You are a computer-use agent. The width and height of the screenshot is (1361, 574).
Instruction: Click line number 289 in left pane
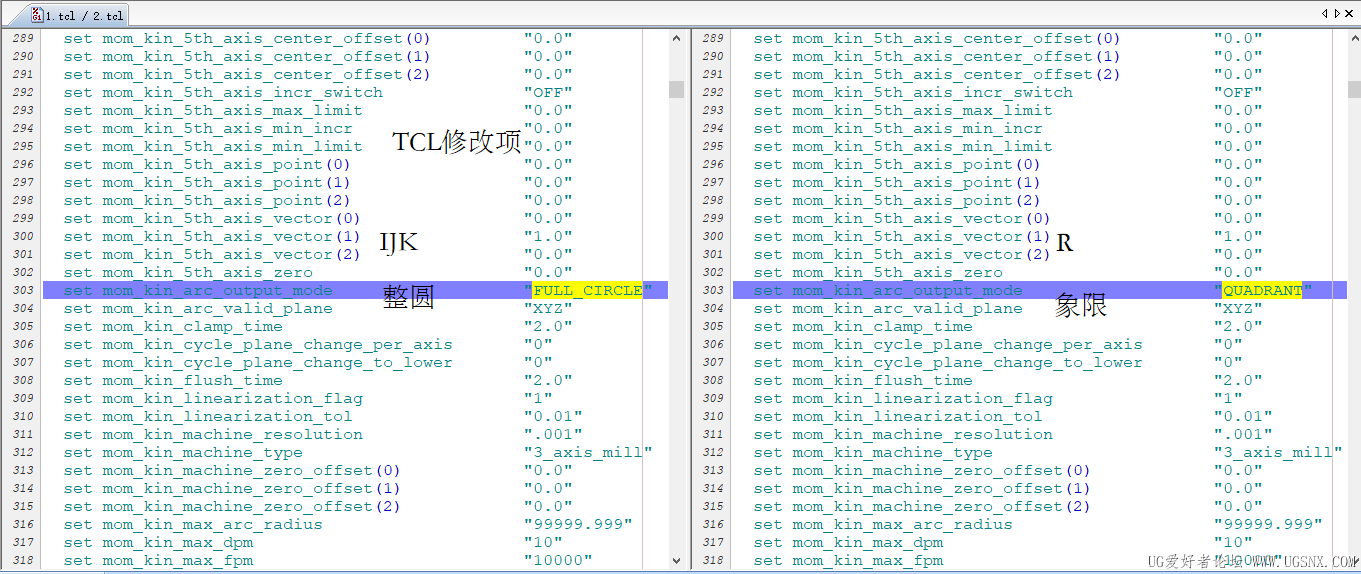tap(23, 39)
